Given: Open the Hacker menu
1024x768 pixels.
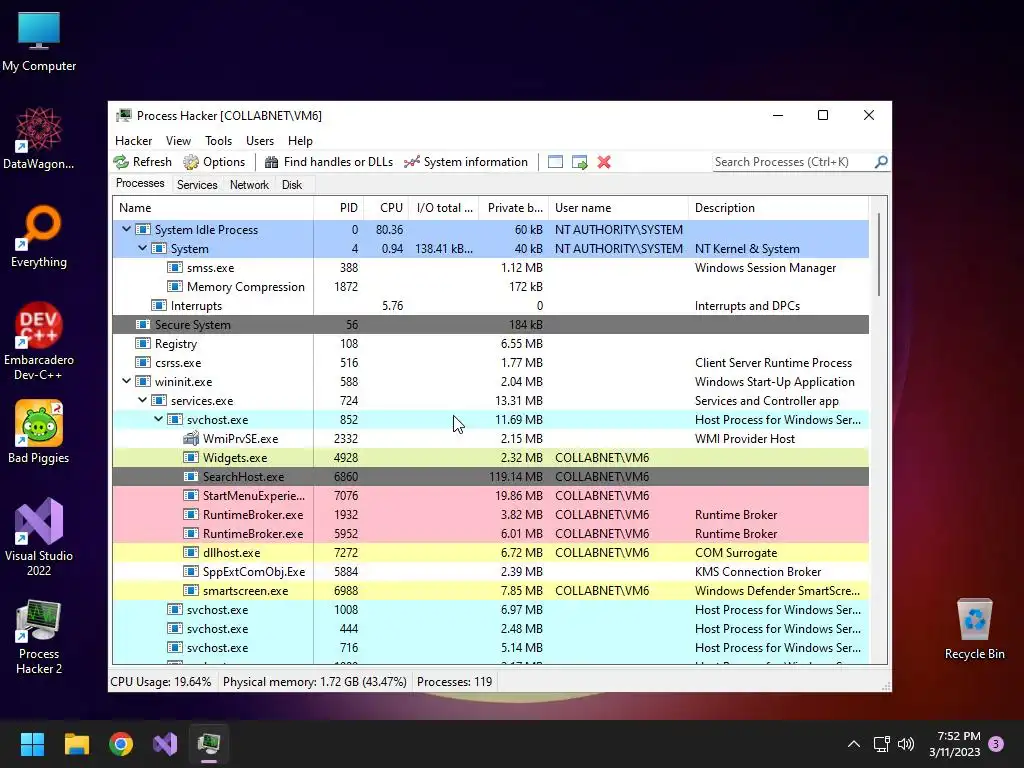Looking at the screenshot, I should pos(133,140).
